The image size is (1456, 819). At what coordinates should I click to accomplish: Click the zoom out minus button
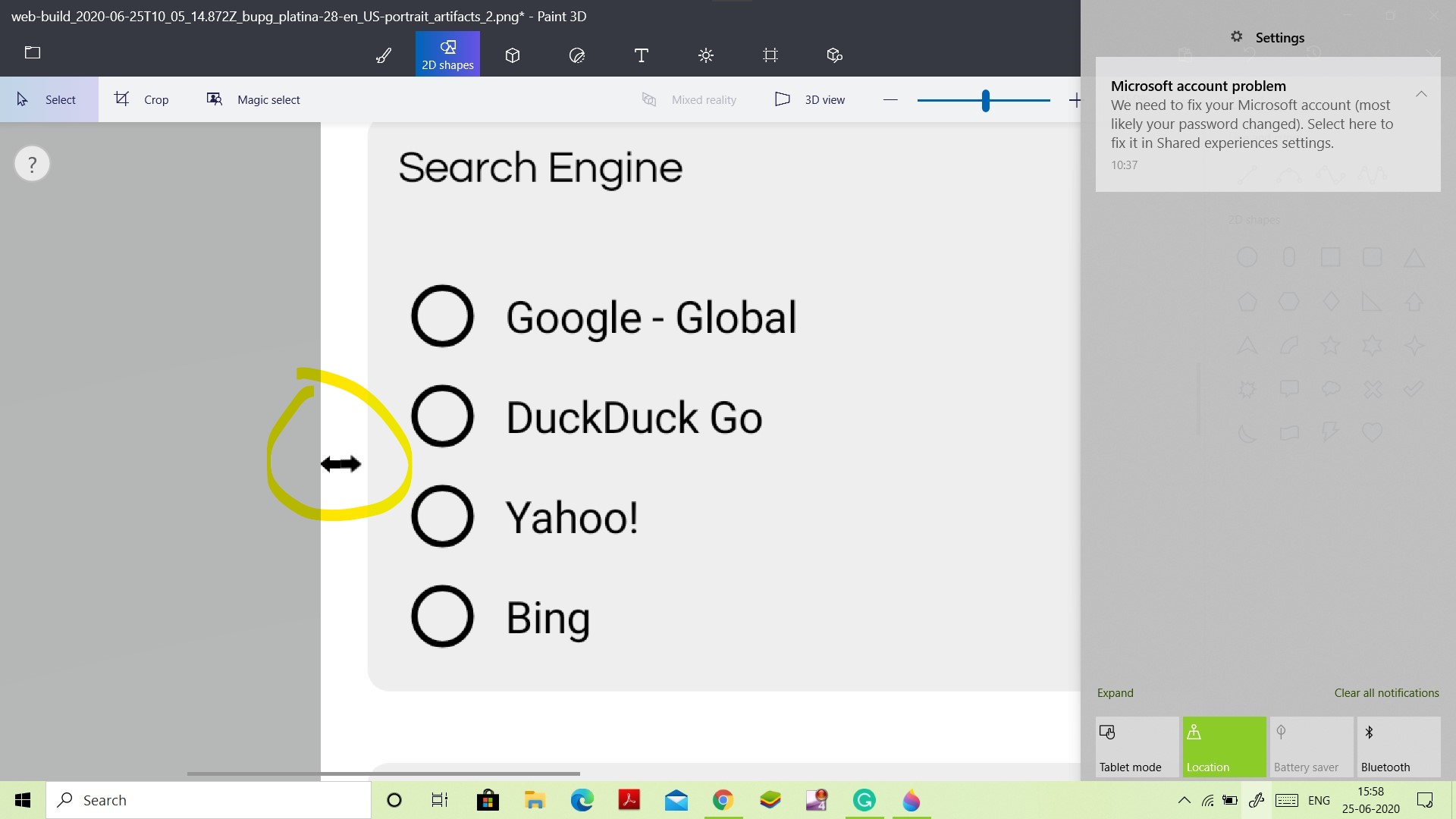[x=890, y=99]
